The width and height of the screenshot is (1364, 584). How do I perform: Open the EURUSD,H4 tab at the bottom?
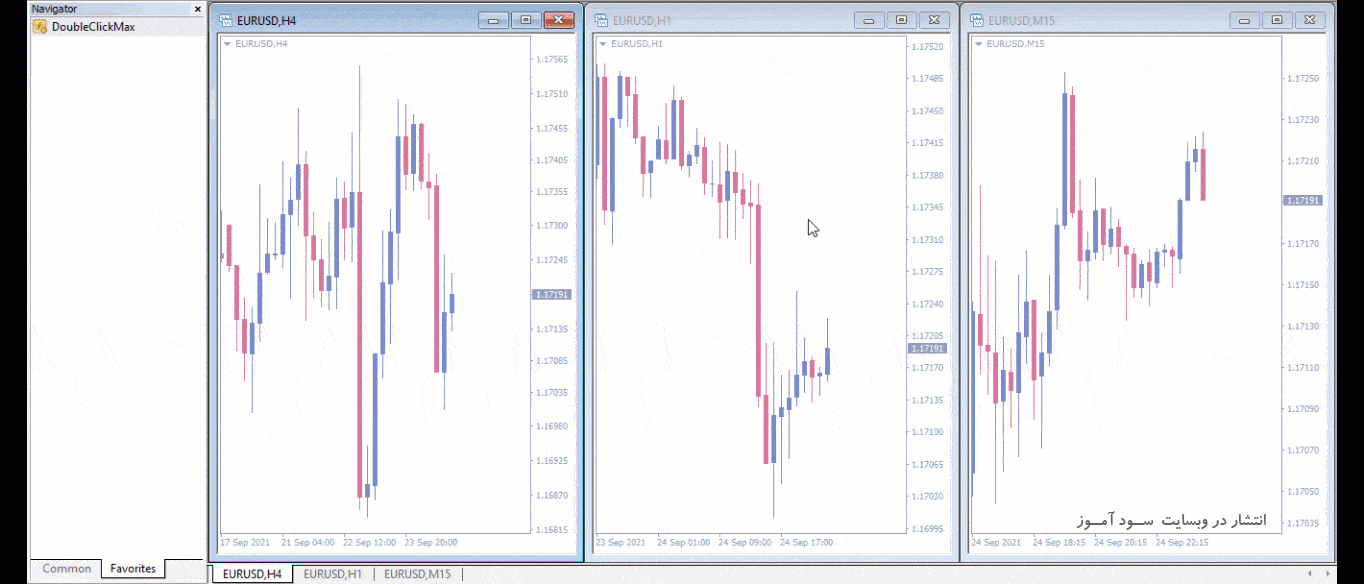pos(252,574)
